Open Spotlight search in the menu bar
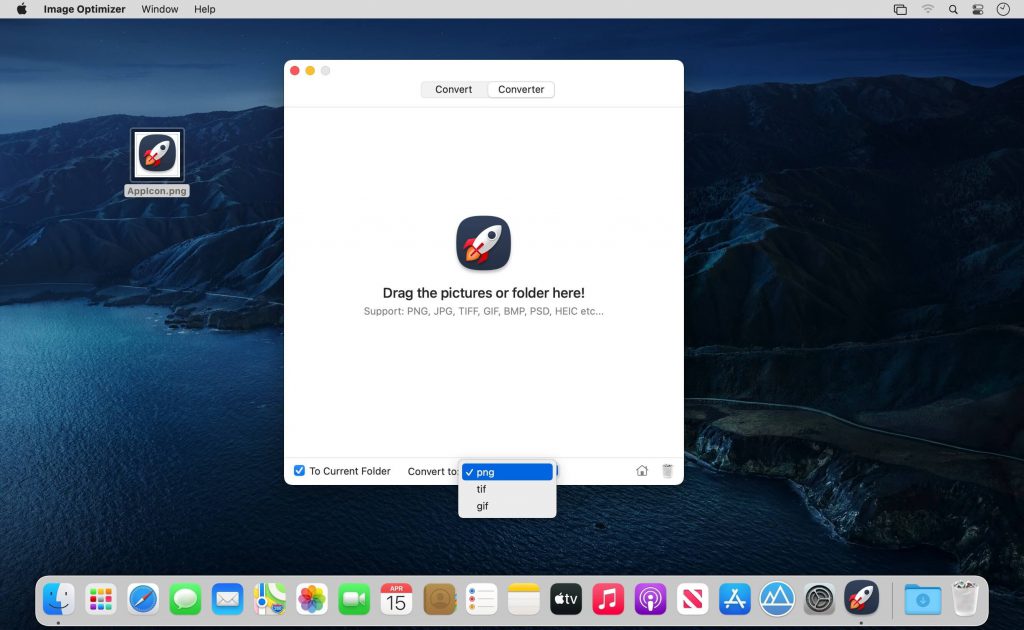Screen dimensions: 1024x630 click(952, 9)
